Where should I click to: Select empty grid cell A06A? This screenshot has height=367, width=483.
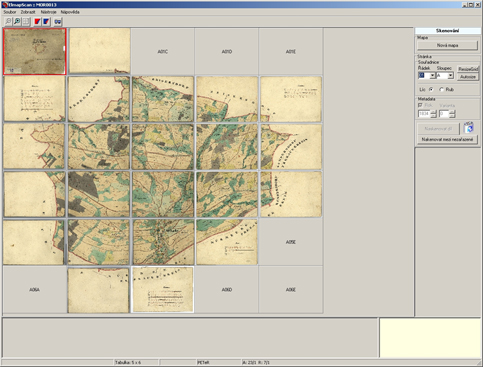pyautogui.click(x=34, y=290)
